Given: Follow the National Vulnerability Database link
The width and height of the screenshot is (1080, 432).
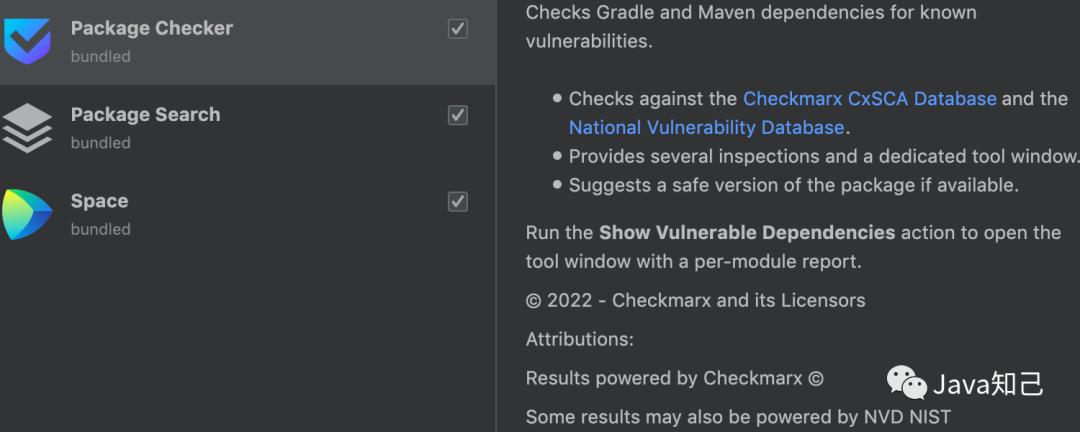Looking at the screenshot, I should [x=706, y=127].
